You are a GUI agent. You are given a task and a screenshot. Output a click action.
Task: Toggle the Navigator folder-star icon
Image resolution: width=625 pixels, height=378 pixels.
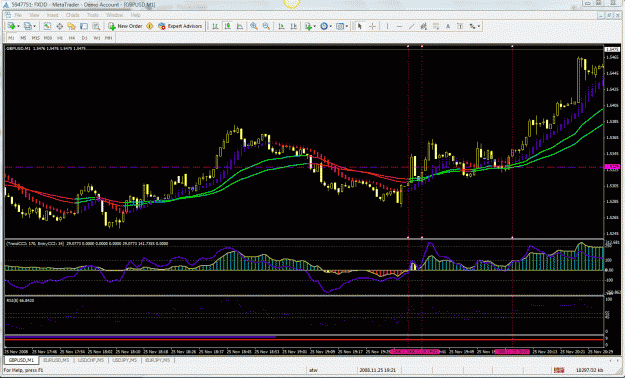pos(71,26)
